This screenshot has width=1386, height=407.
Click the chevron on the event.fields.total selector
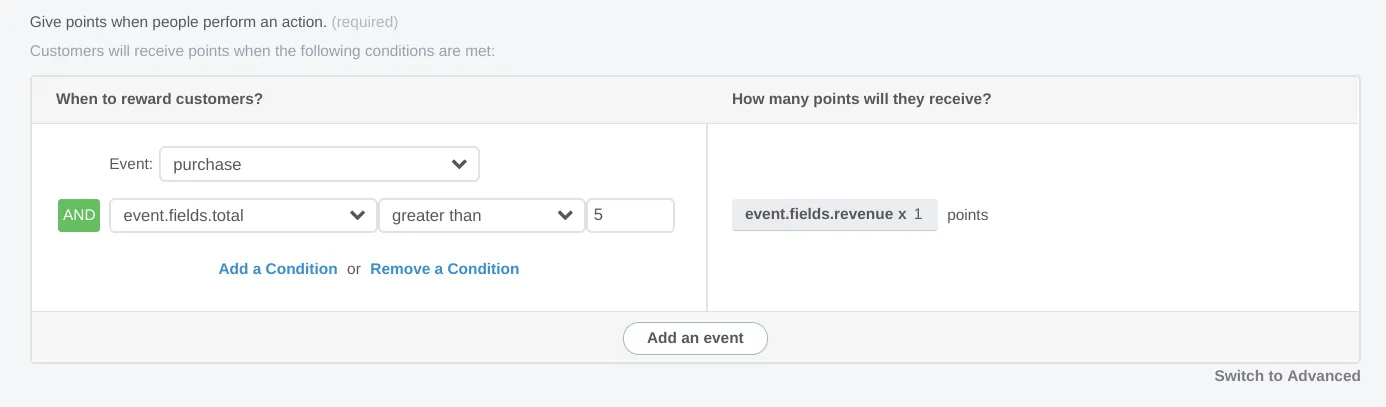click(x=357, y=215)
